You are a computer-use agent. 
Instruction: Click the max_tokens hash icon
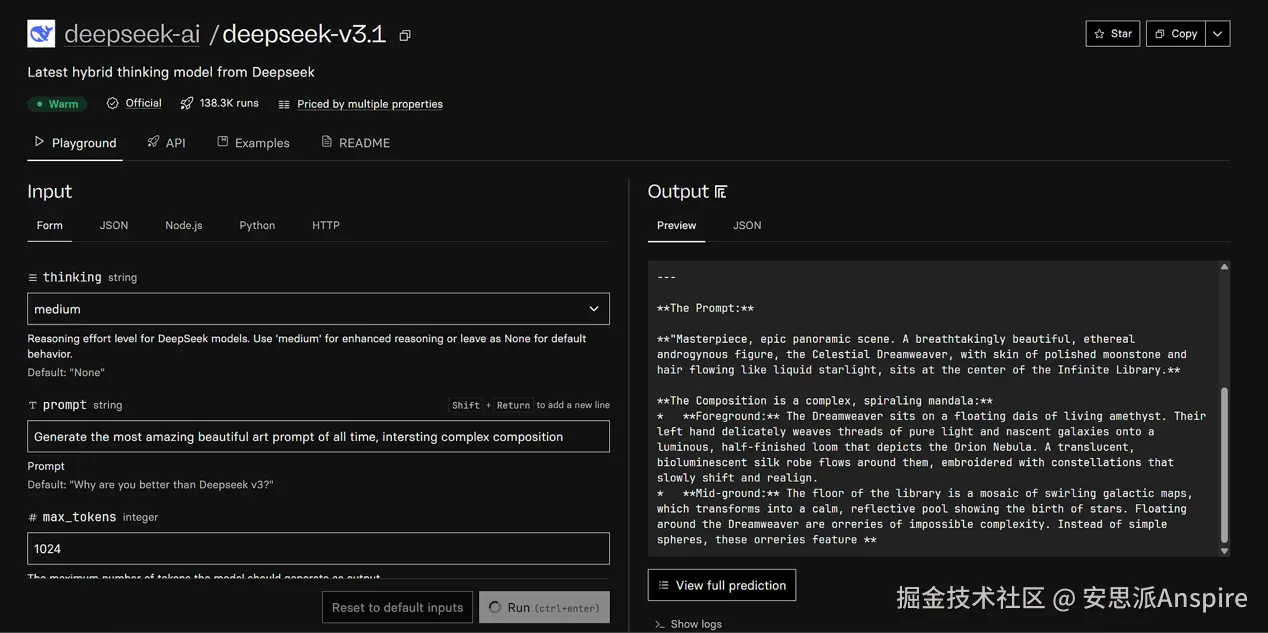point(33,517)
